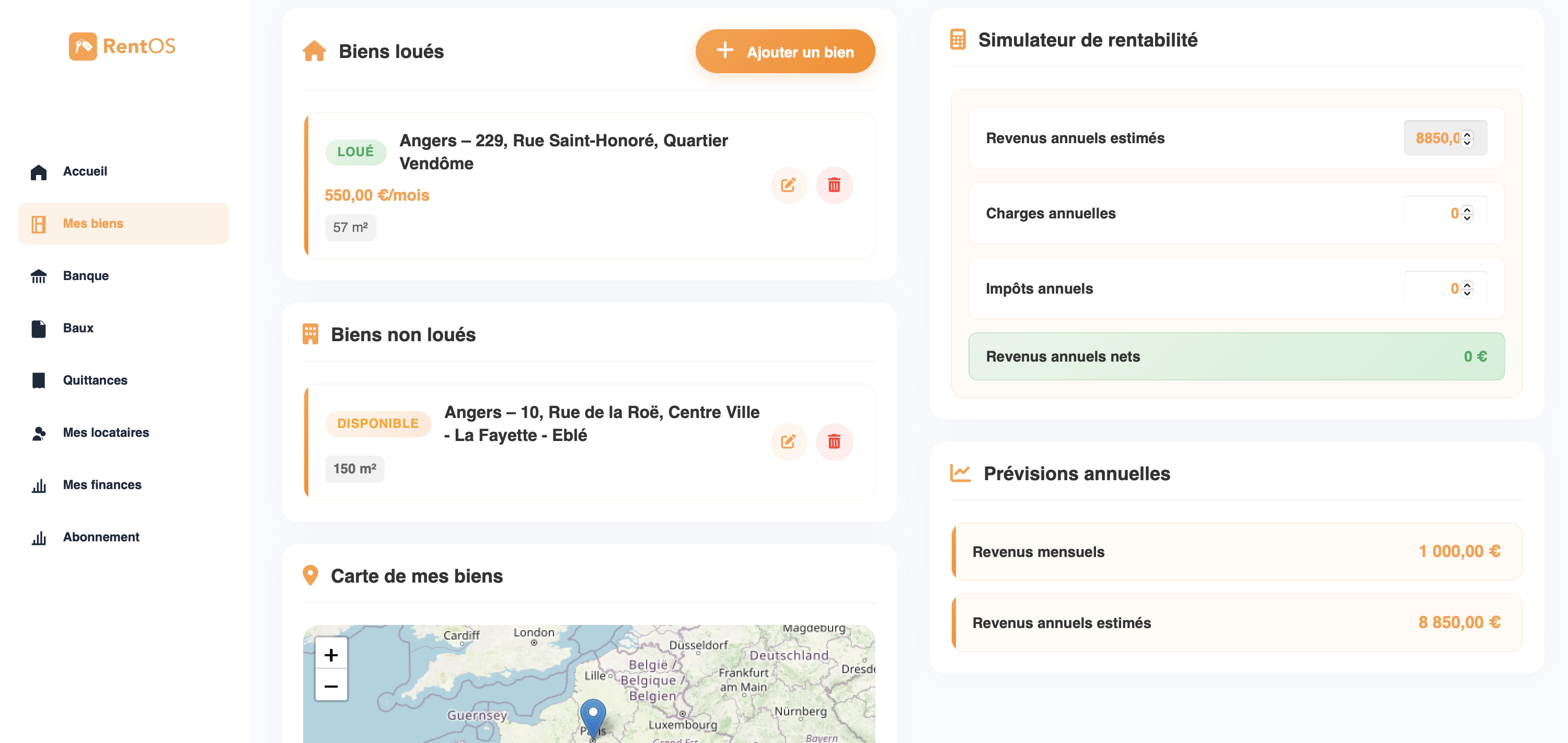The height and width of the screenshot is (743, 1568).
Task: Click stepper arrows on Impôts annuels
Action: tap(1467, 288)
